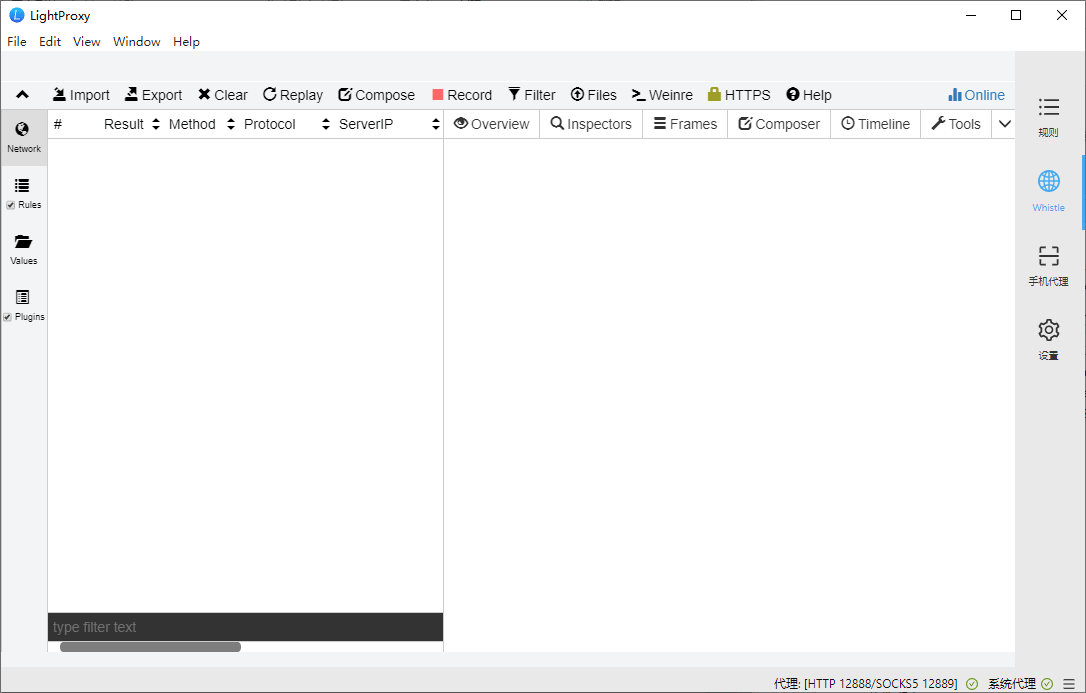This screenshot has height=693, width=1086.
Task: Open the Compose toolbar item
Action: click(376, 95)
